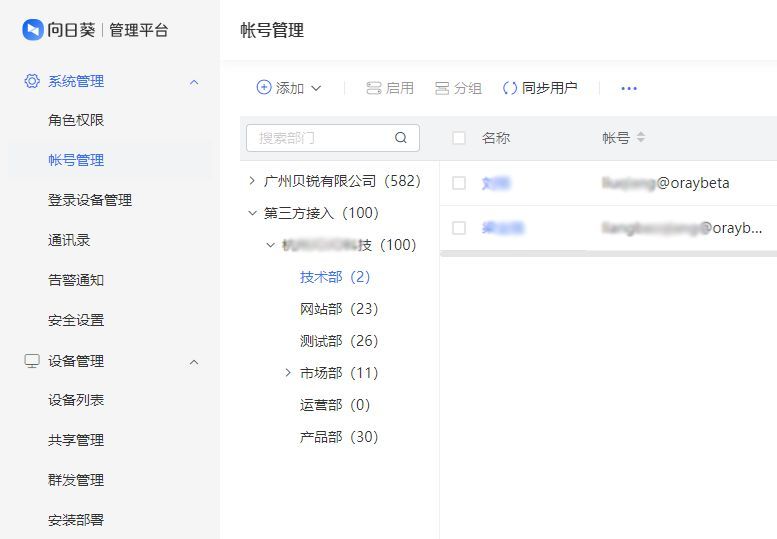Image resolution: width=777 pixels, height=539 pixels.
Task: Click the 添加 button
Action: point(289,88)
